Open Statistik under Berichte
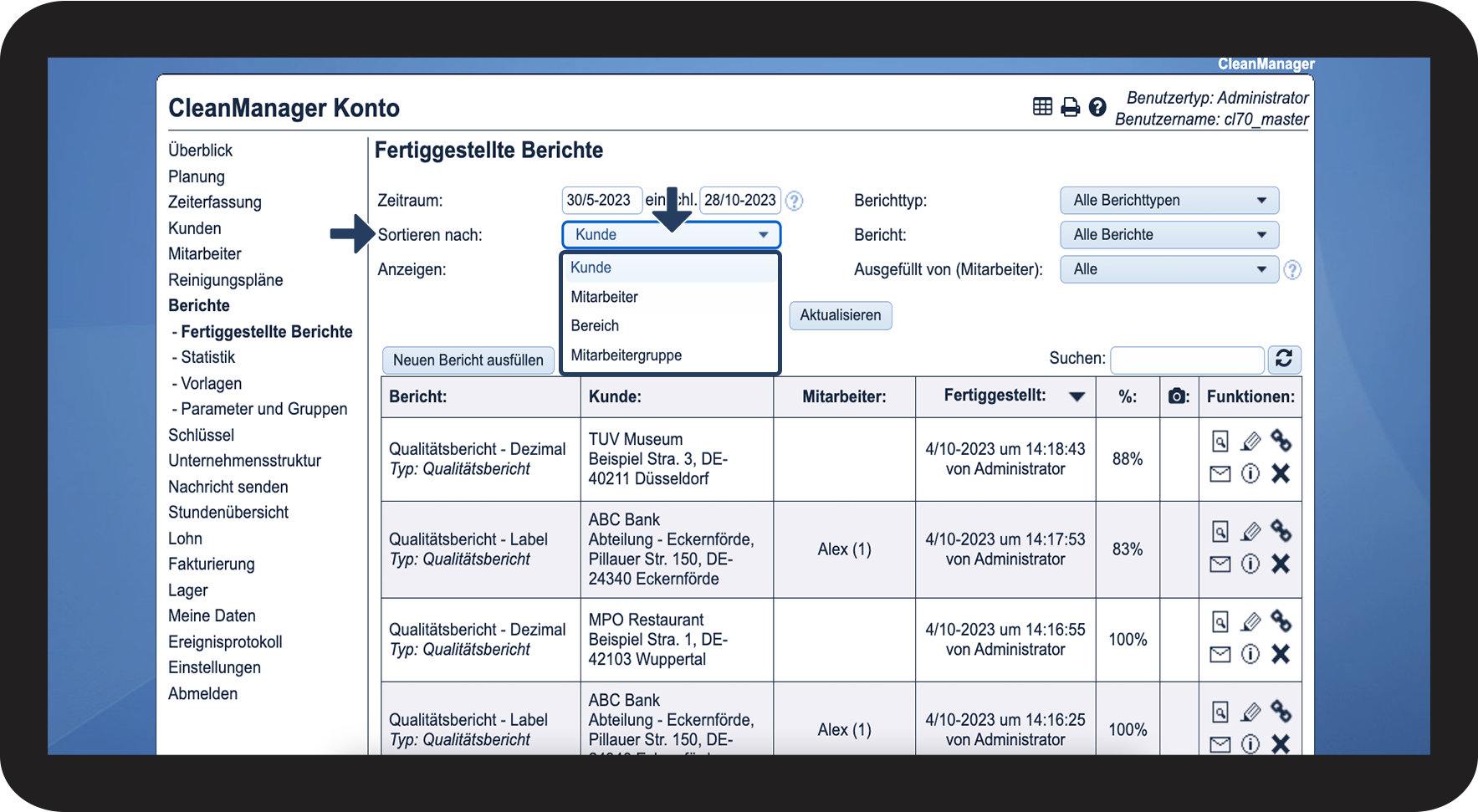 tap(208, 357)
